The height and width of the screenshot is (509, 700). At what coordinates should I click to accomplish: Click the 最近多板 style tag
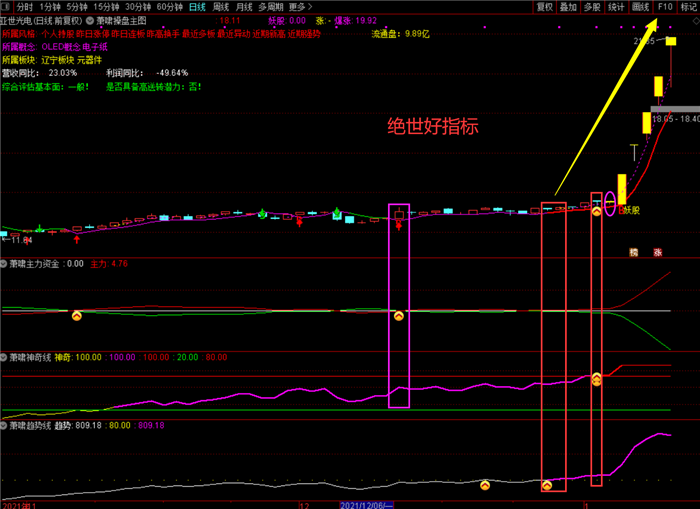(199, 33)
